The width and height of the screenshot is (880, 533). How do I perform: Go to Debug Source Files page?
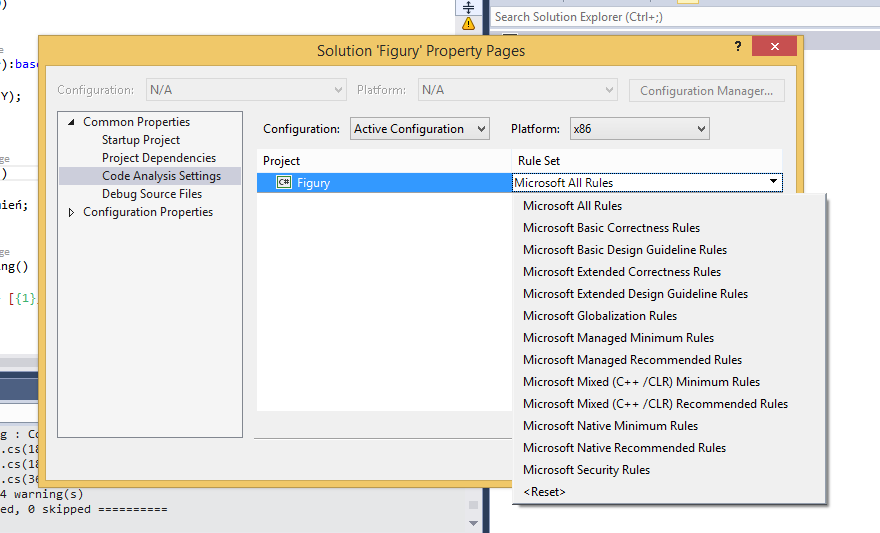point(152,194)
